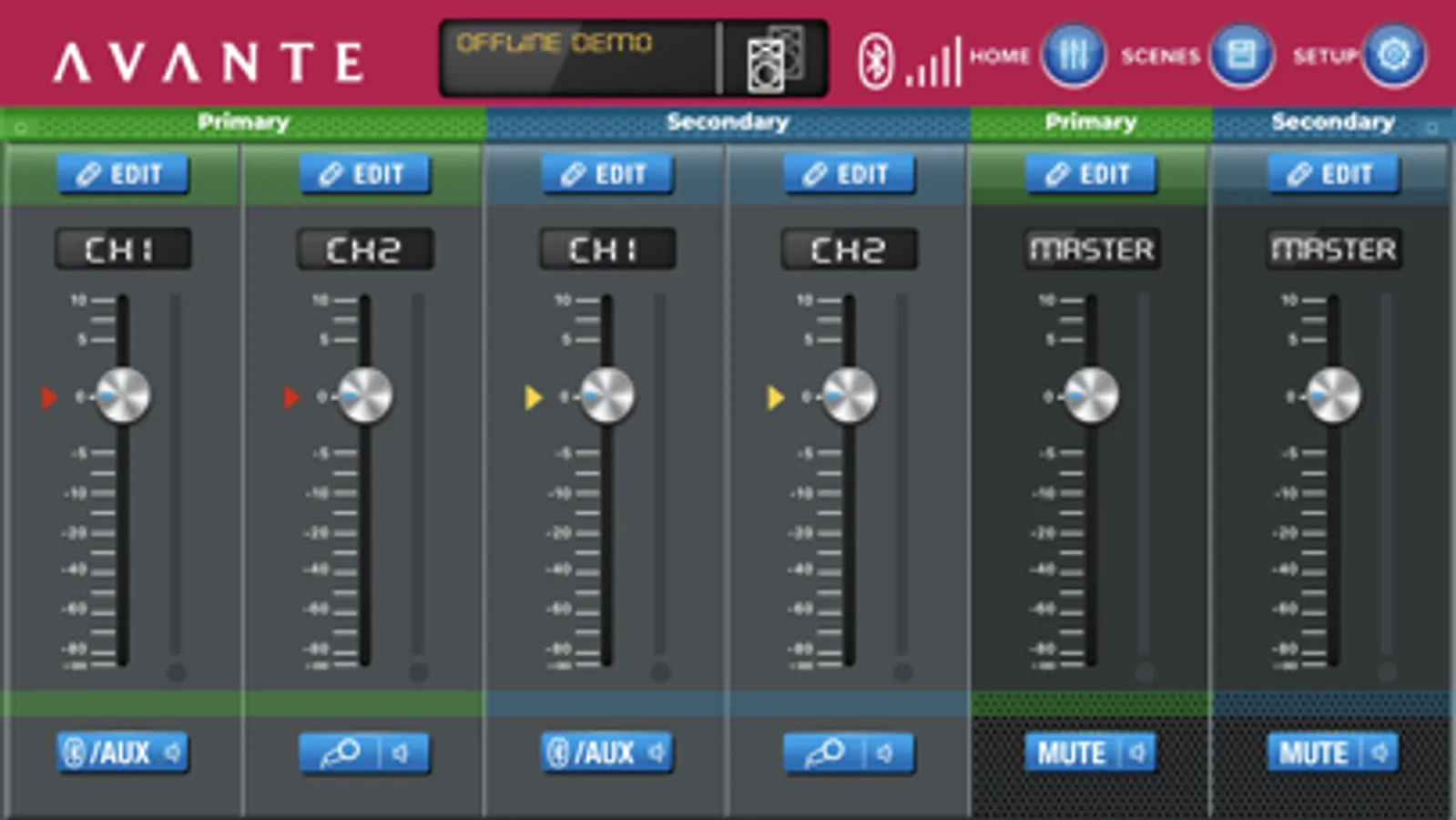The image size is (1456, 820).
Task: Toggle microphone input on Primary CH2
Action: click(365, 753)
